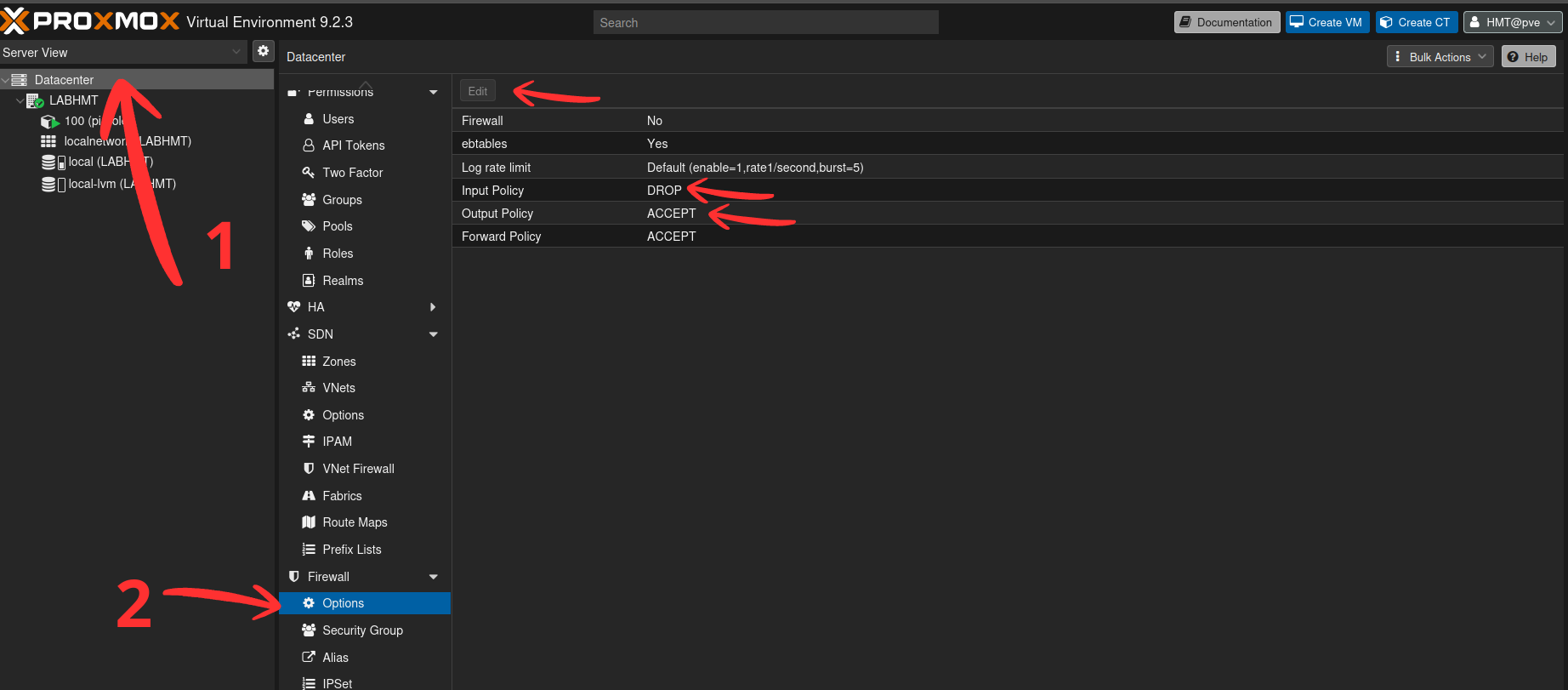Expand the HA menu section
This screenshot has height=690, width=1568.
434,307
